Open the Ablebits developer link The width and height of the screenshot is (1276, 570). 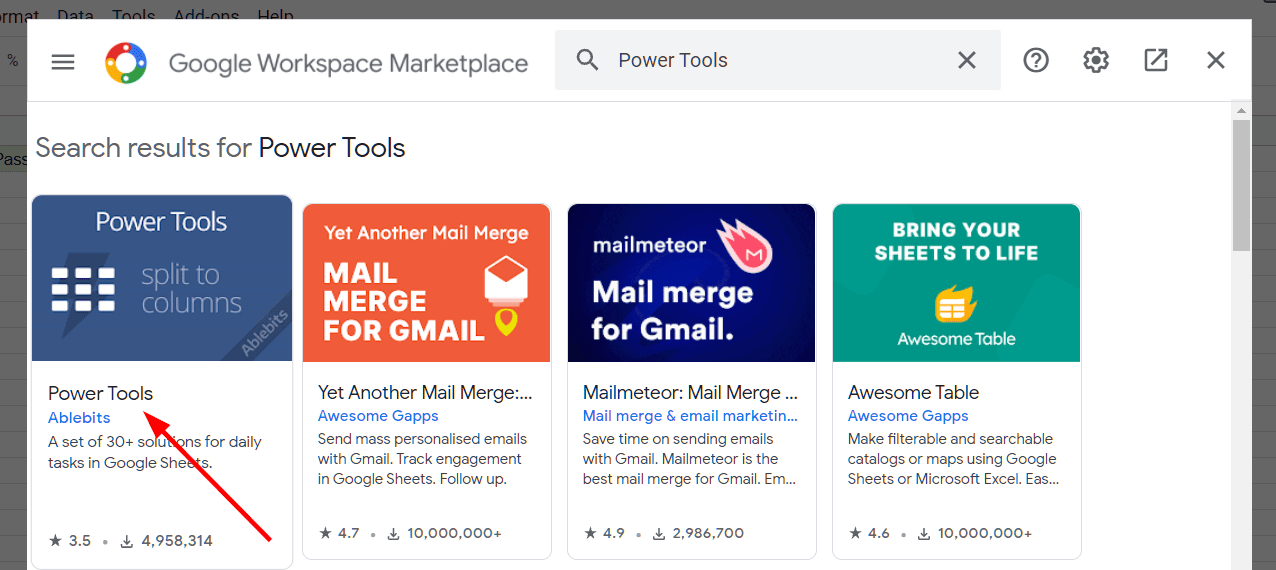tap(79, 418)
